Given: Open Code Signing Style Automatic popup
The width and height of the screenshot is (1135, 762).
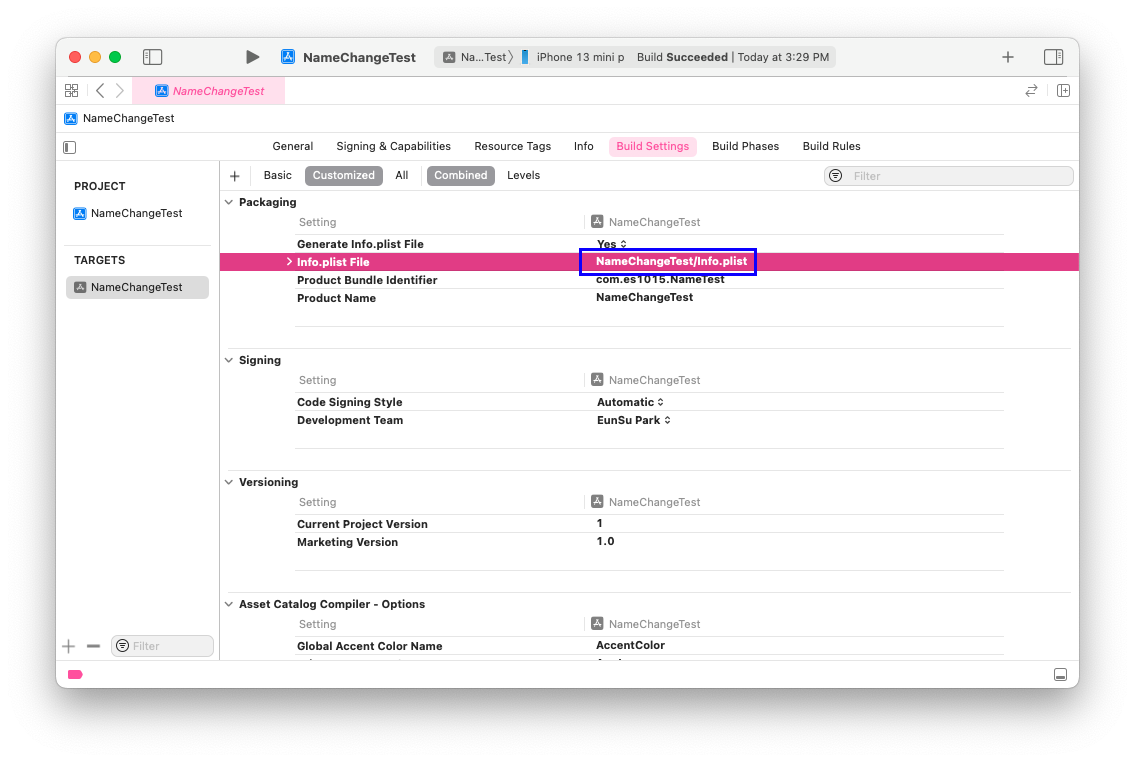Looking at the screenshot, I should (630, 402).
